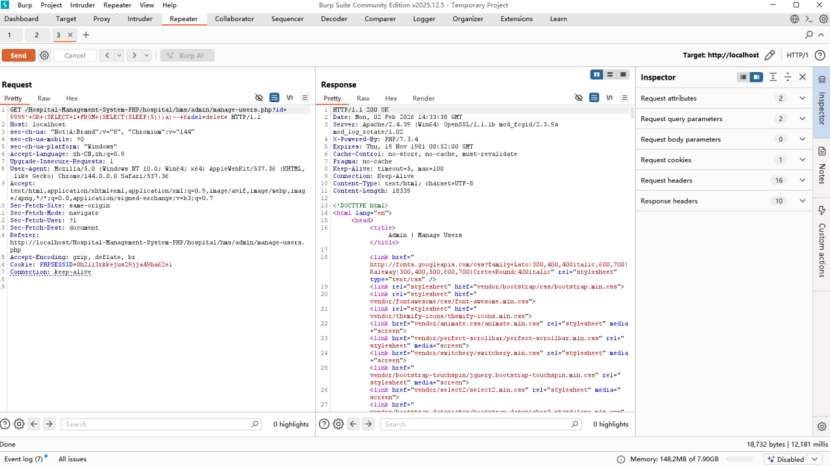830x466 pixels.
Task: Open Event log in status bar
Action: [x=24, y=459]
